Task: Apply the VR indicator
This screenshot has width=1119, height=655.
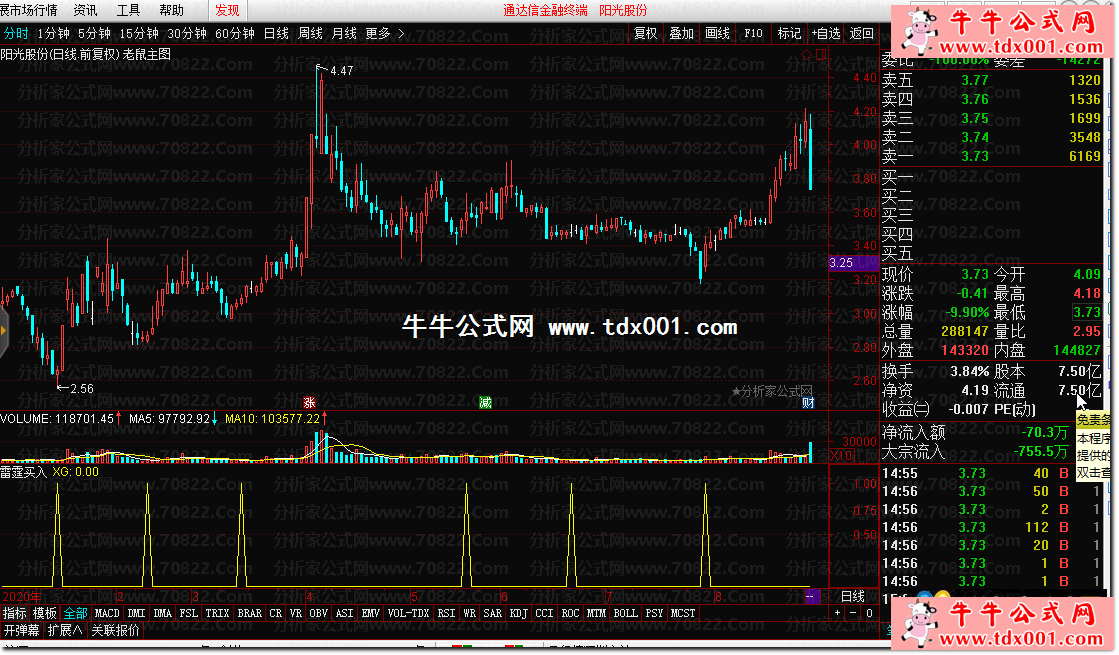Action: pyautogui.click(x=295, y=614)
